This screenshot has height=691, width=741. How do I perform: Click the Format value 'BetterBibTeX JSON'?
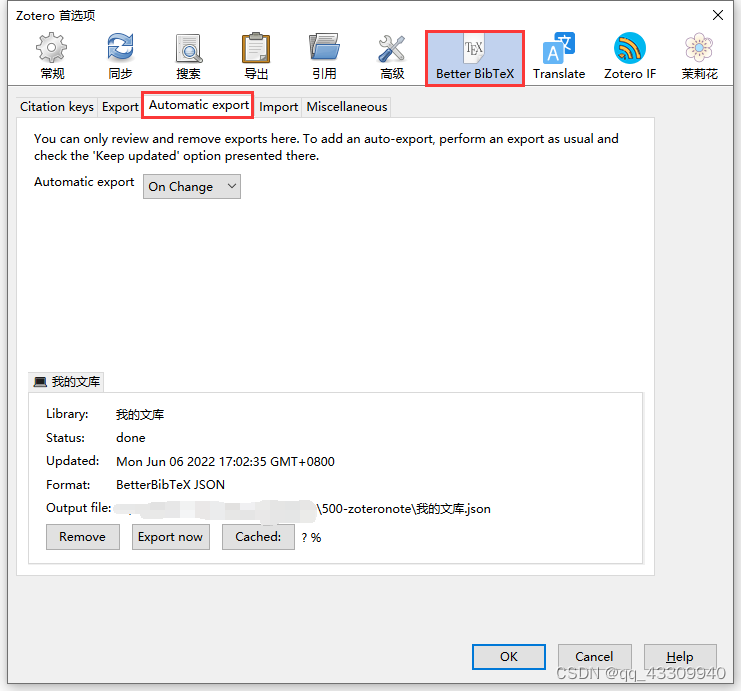coord(171,484)
